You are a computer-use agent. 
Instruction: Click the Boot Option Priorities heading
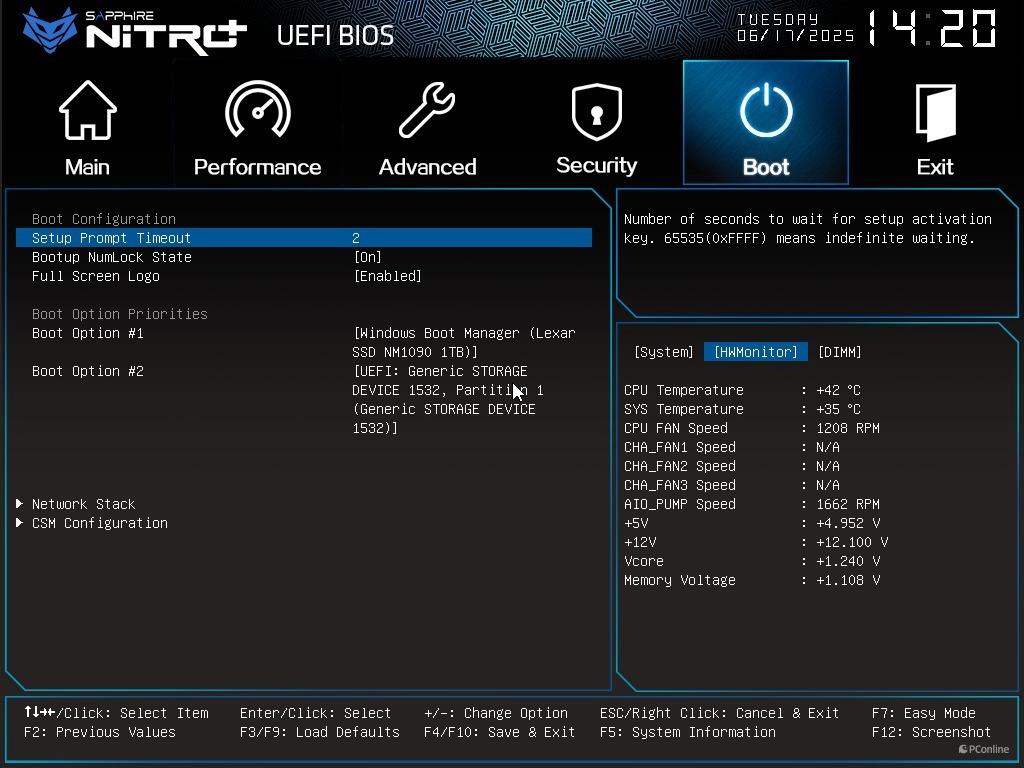click(x=120, y=314)
